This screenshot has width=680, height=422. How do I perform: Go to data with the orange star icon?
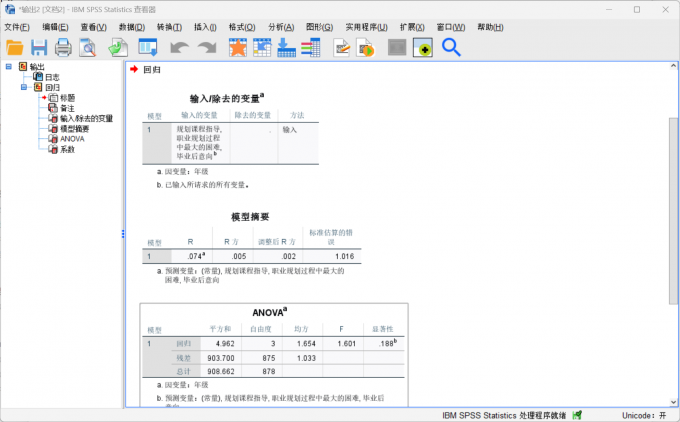[238, 47]
